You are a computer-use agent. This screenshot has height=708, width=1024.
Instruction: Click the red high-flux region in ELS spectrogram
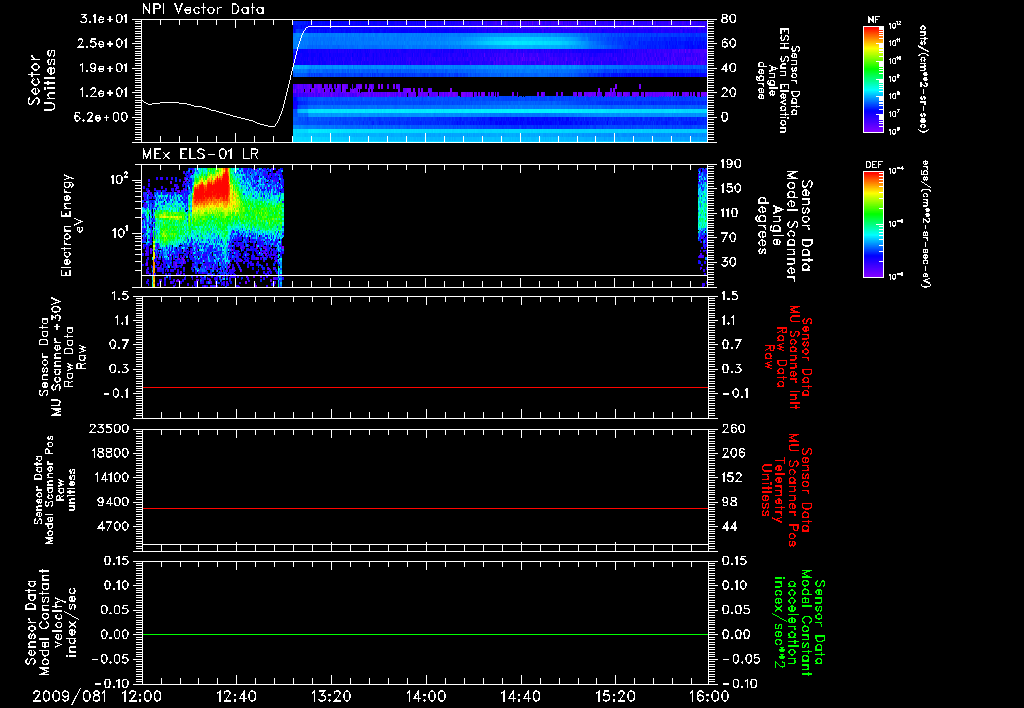pyautogui.click(x=210, y=186)
